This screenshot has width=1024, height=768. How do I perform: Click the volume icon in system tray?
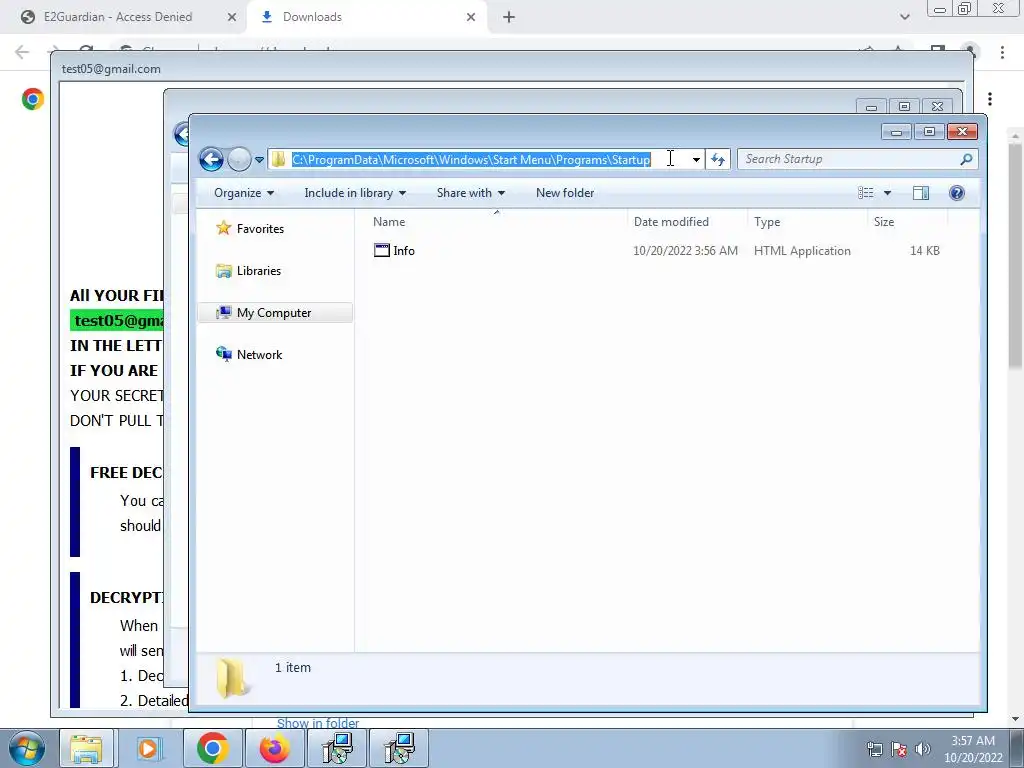tap(923, 749)
